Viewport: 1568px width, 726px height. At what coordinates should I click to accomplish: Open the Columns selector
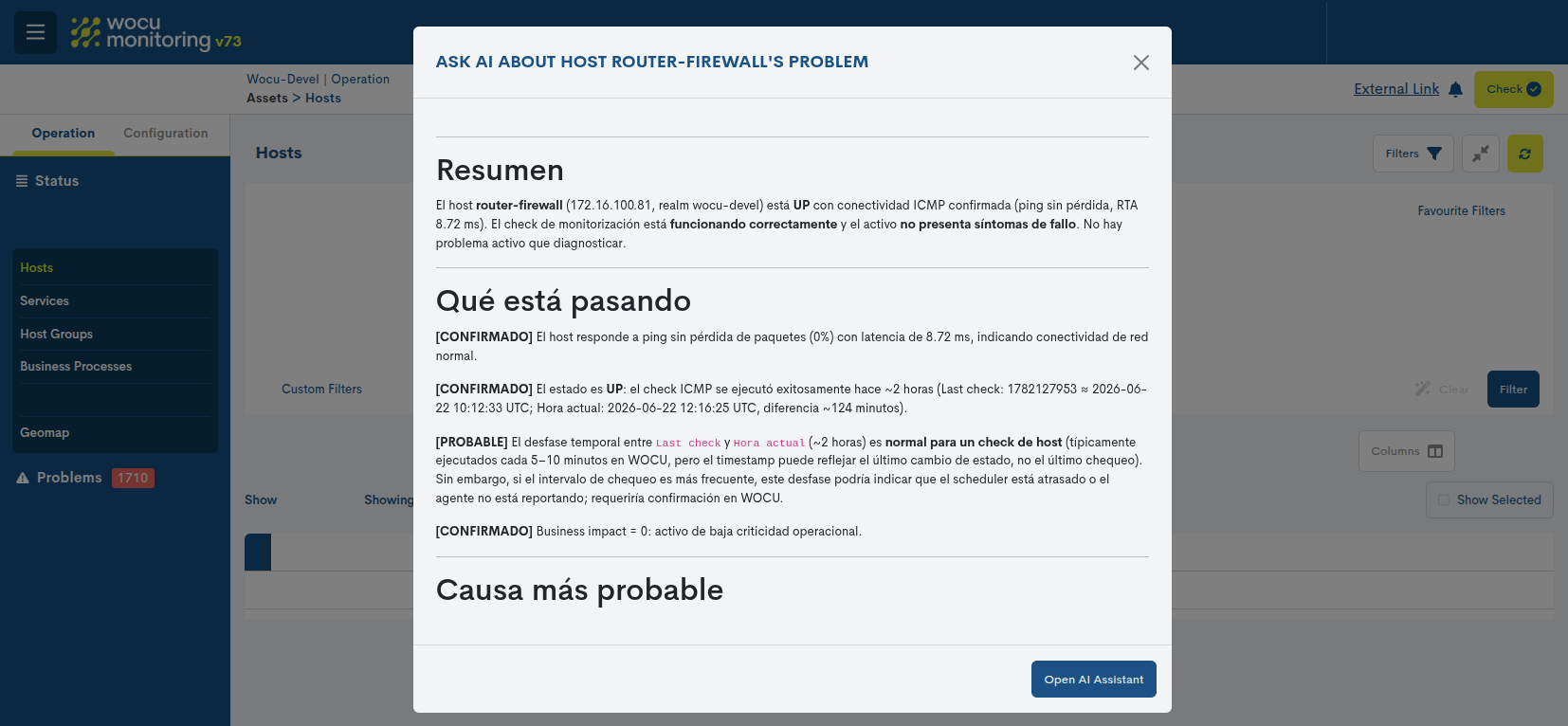[x=1406, y=451]
